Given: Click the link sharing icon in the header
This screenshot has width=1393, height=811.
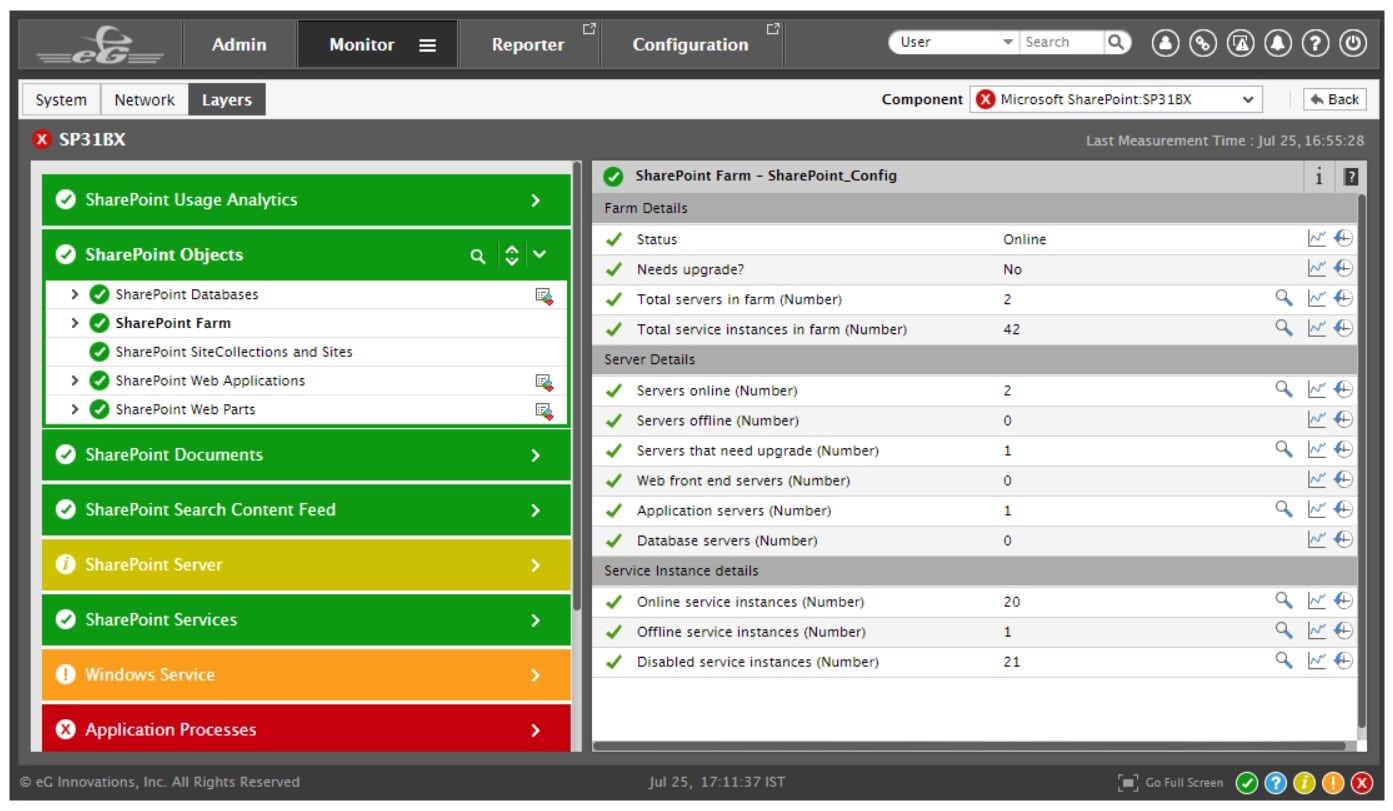Looking at the screenshot, I should [1203, 42].
